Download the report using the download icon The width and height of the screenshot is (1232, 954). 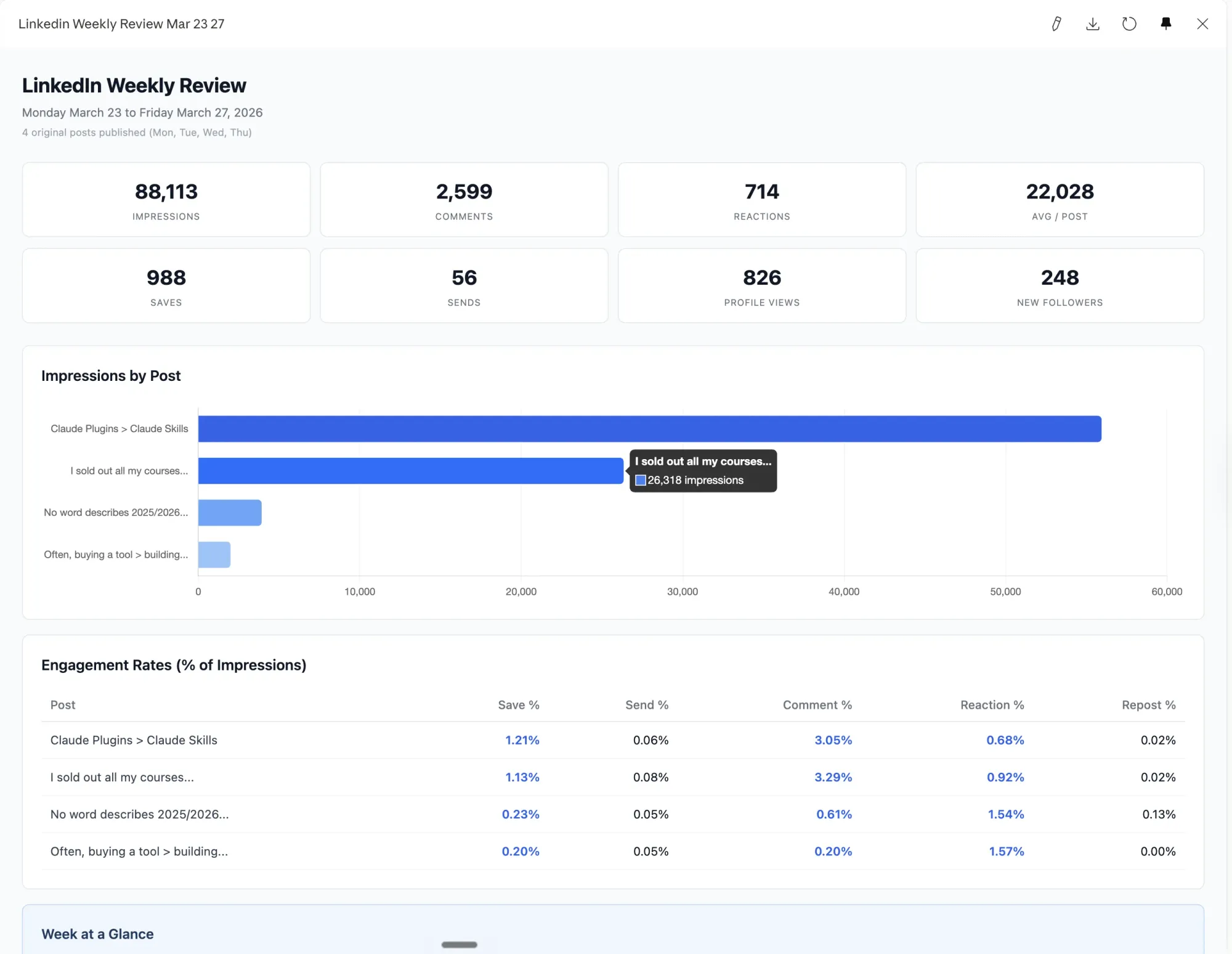1093,24
